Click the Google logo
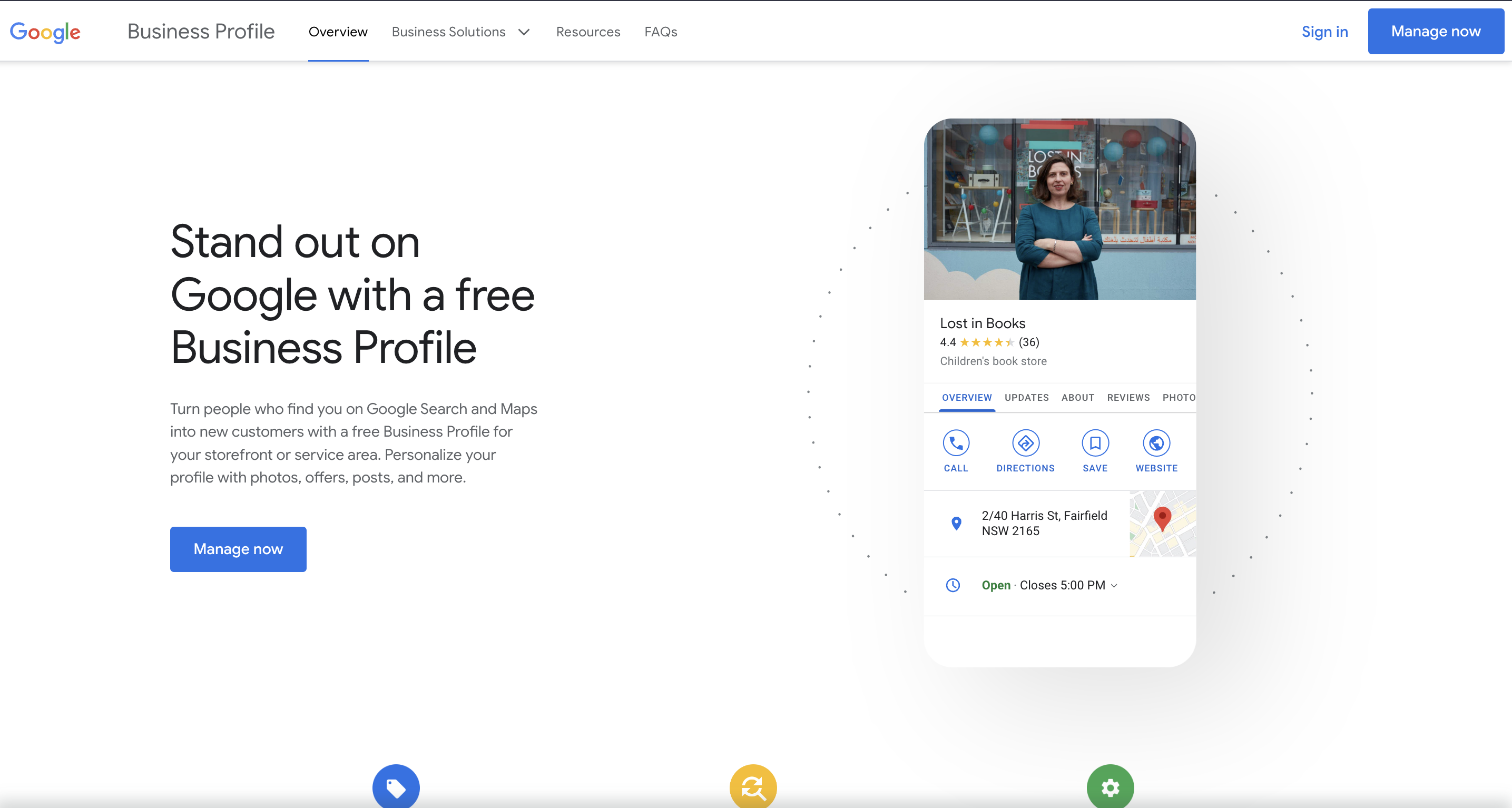The width and height of the screenshot is (1512, 808). tap(45, 32)
